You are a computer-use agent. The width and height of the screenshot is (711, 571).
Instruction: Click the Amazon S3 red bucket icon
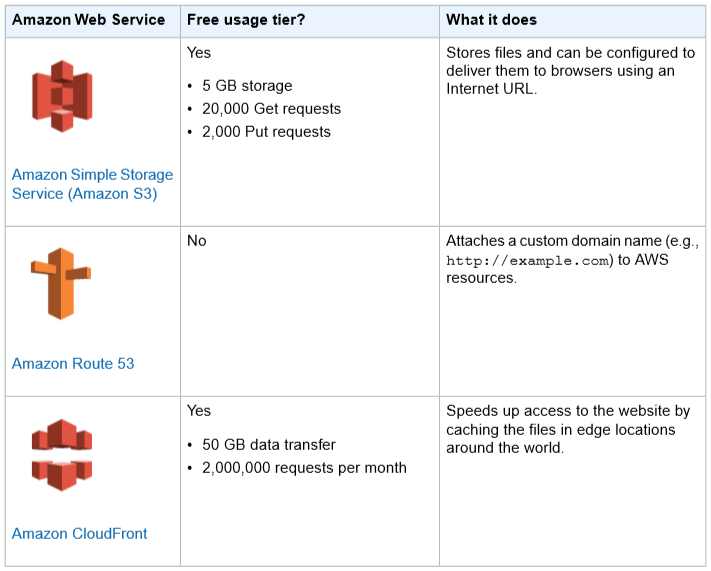pos(62,96)
